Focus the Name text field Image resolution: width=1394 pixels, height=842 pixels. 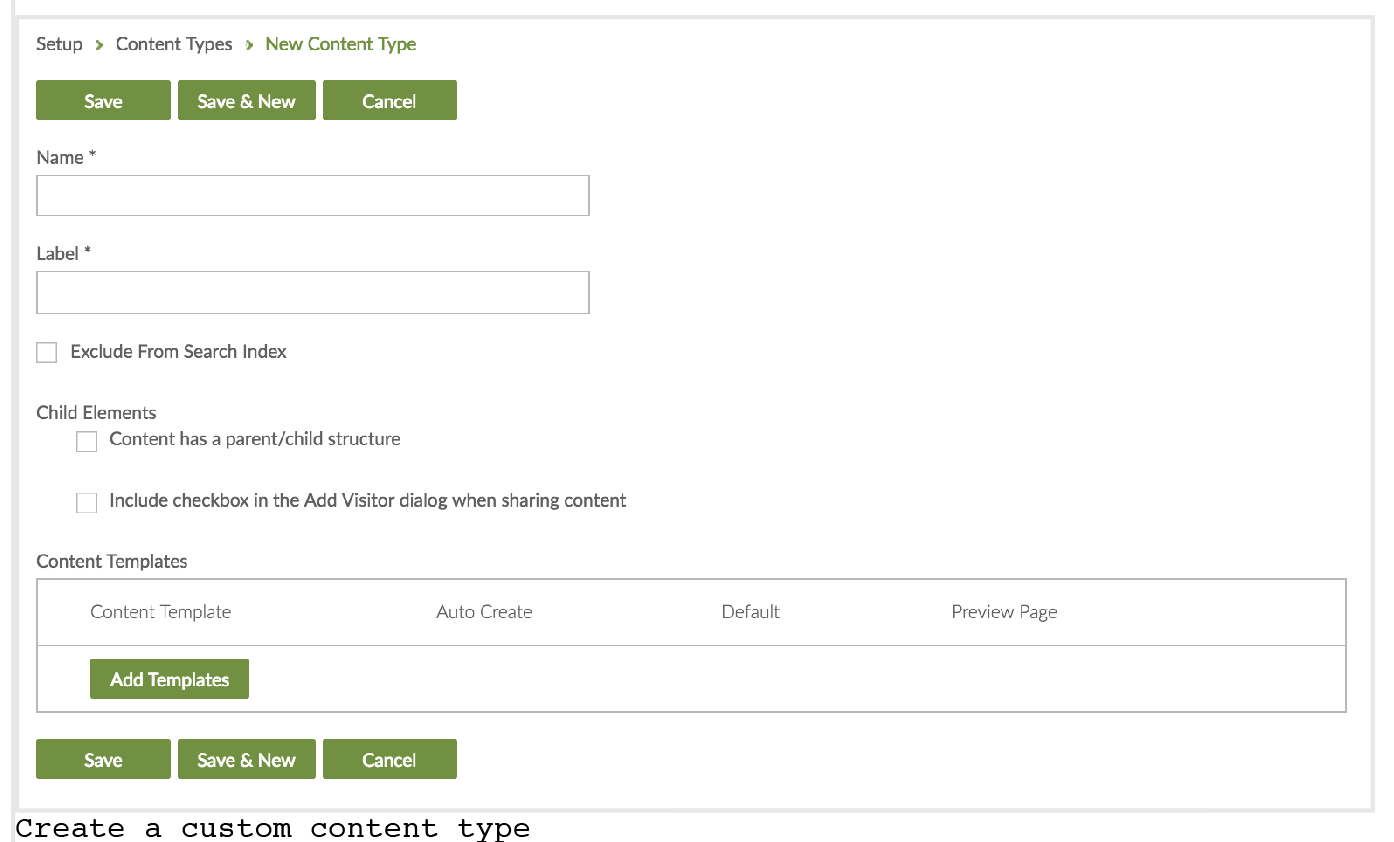312,196
